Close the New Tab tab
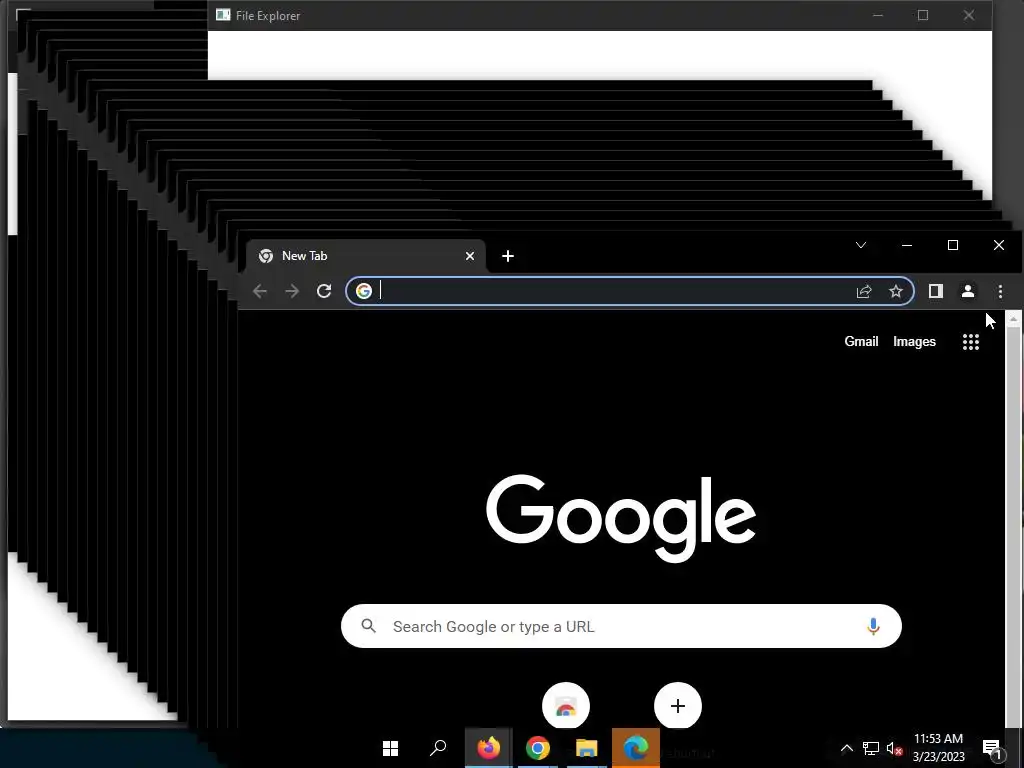This screenshot has height=768, width=1024. tap(470, 256)
